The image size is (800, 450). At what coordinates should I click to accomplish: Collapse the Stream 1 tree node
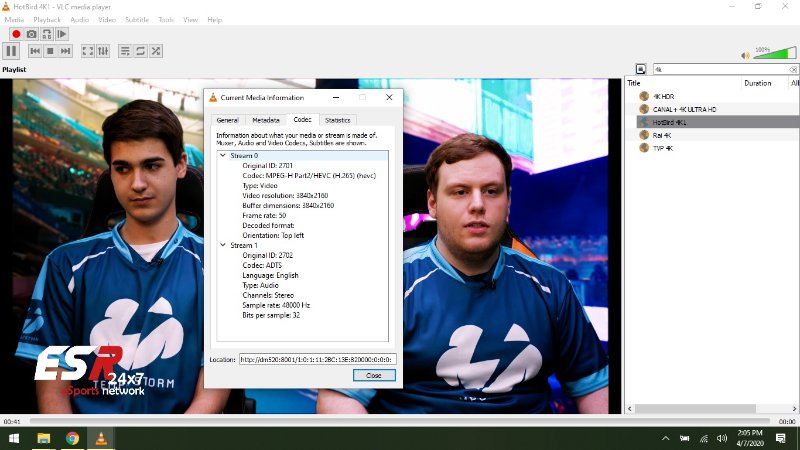[222, 245]
